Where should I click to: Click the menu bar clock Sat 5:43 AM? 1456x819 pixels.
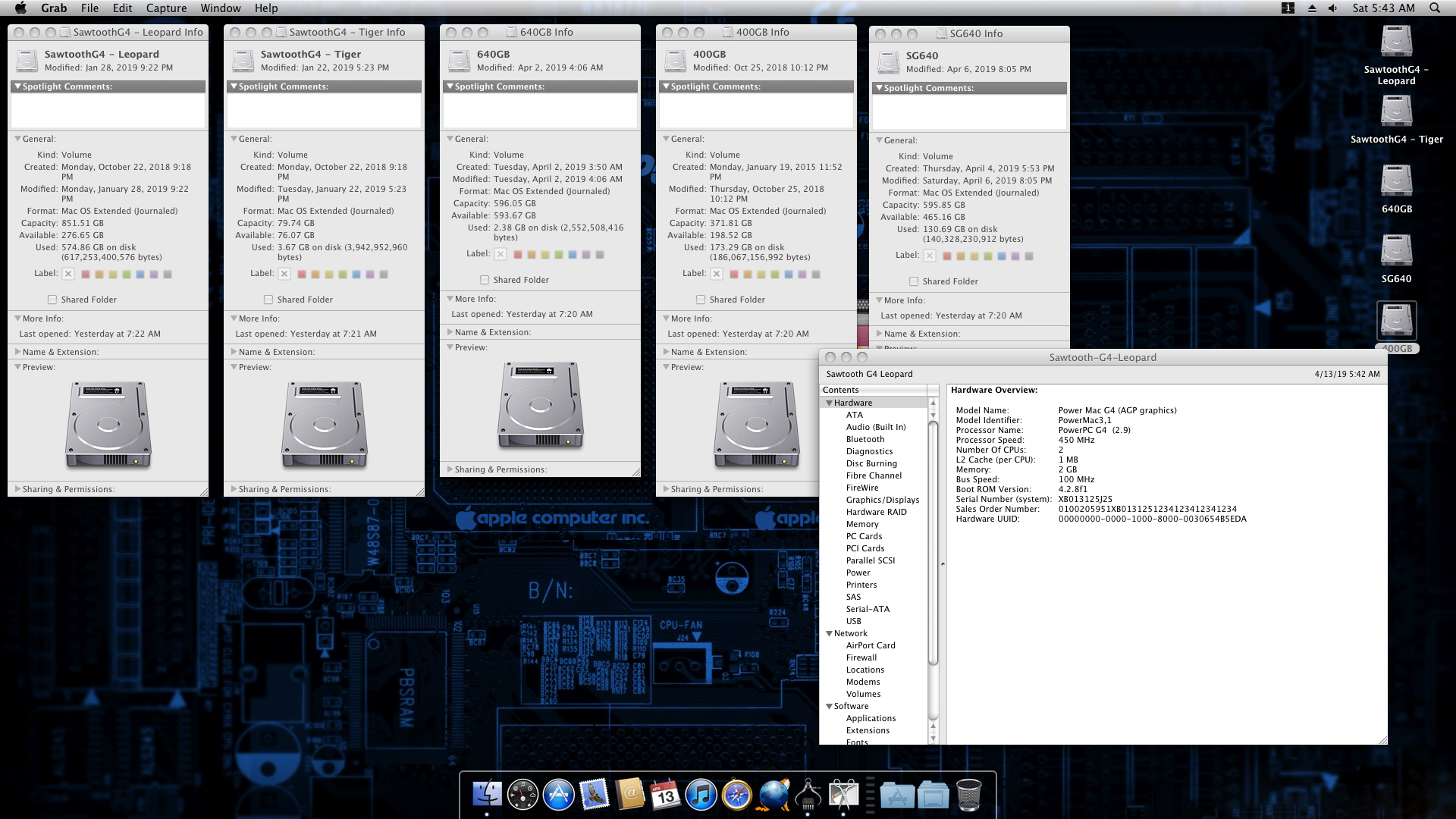click(x=1383, y=8)
